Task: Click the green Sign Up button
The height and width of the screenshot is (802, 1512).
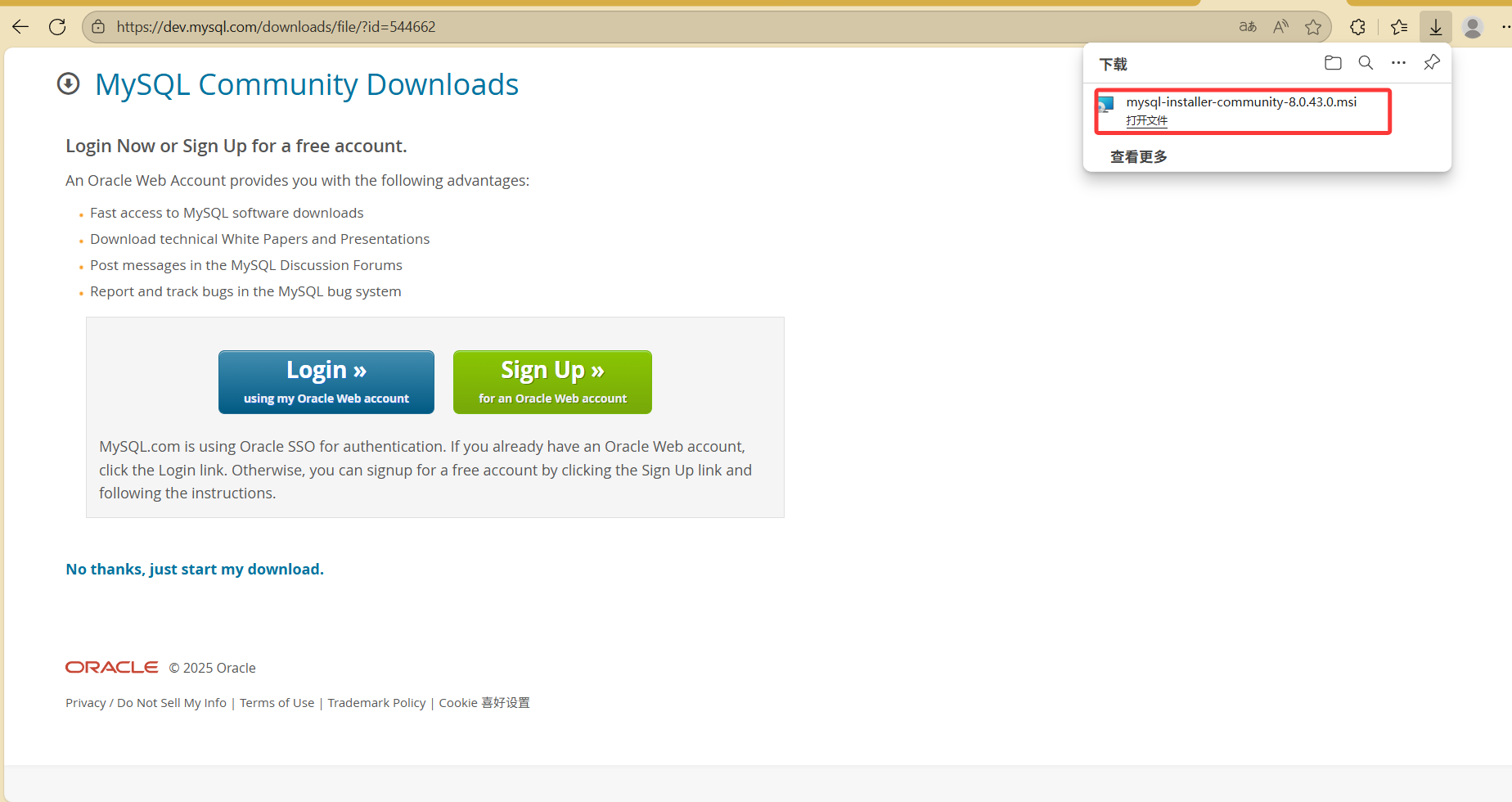Action: coord(552,382)
